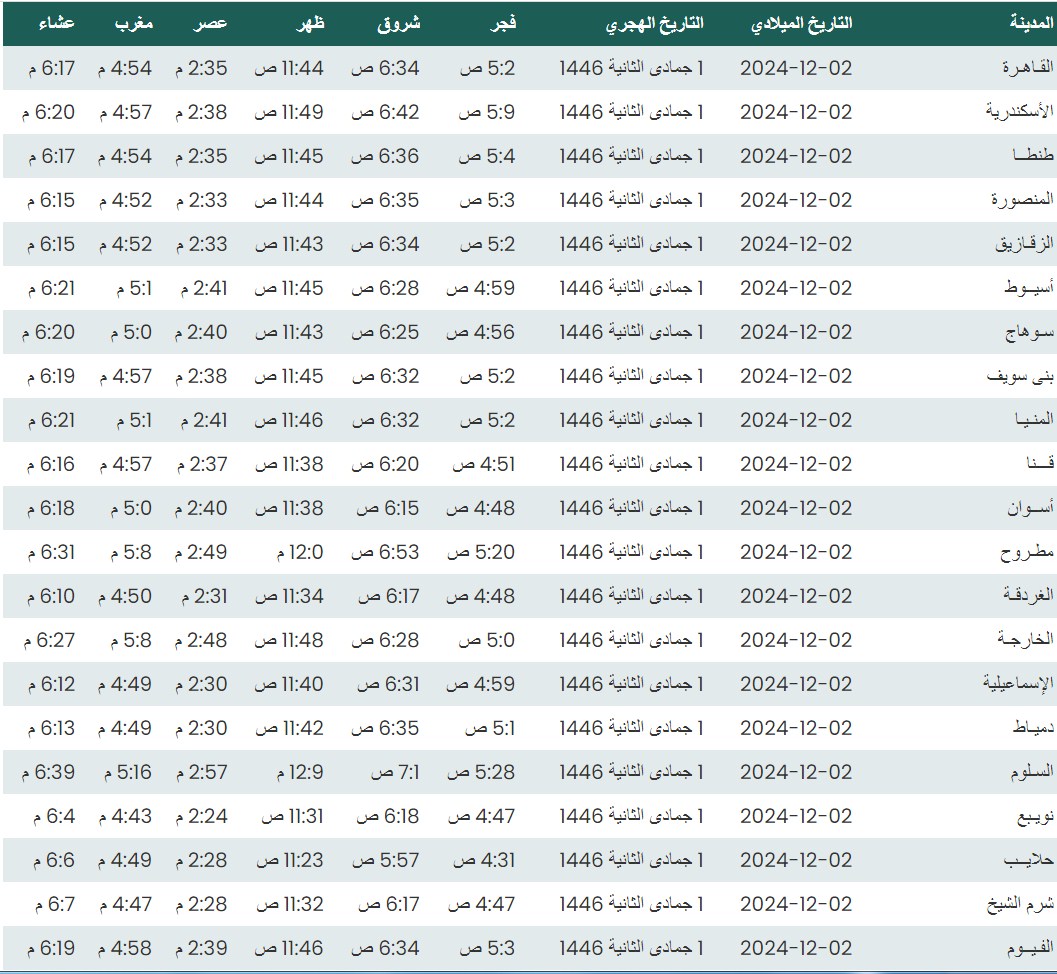Screen dimensions: 1057x974
Task: Click the التاريخ الهجري column header
Action: coord(654,24)
